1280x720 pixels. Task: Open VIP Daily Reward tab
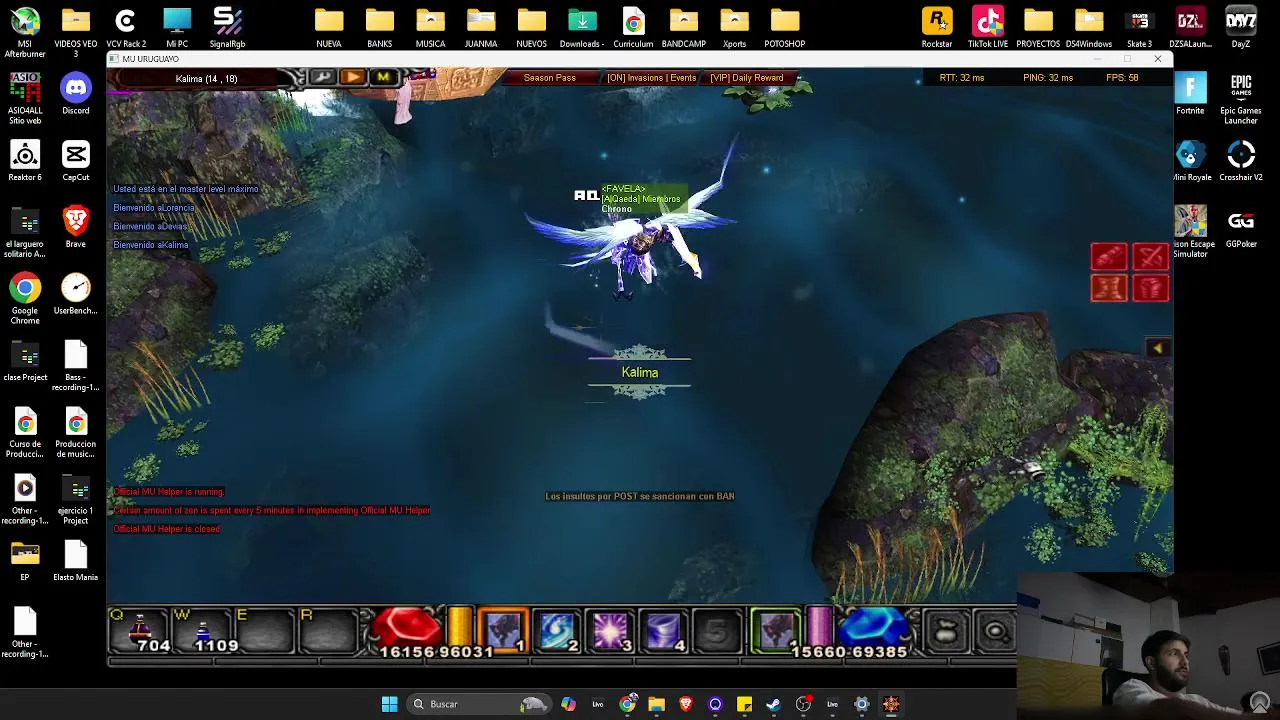[x=746, y=78]
